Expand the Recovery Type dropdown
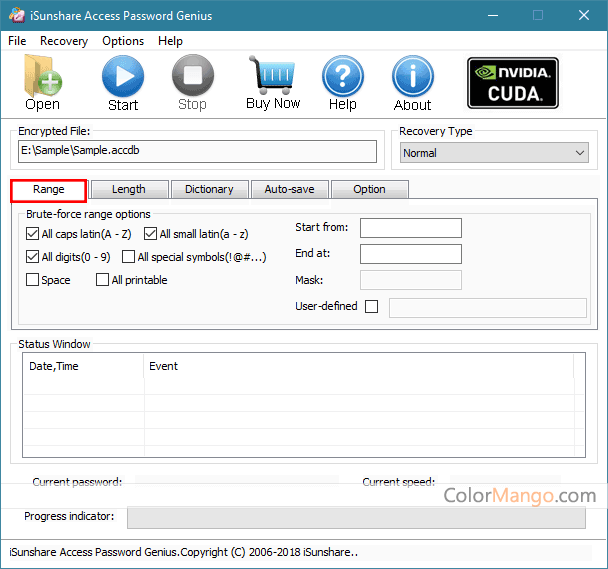608x569 pixels. (x=494, y=153)
